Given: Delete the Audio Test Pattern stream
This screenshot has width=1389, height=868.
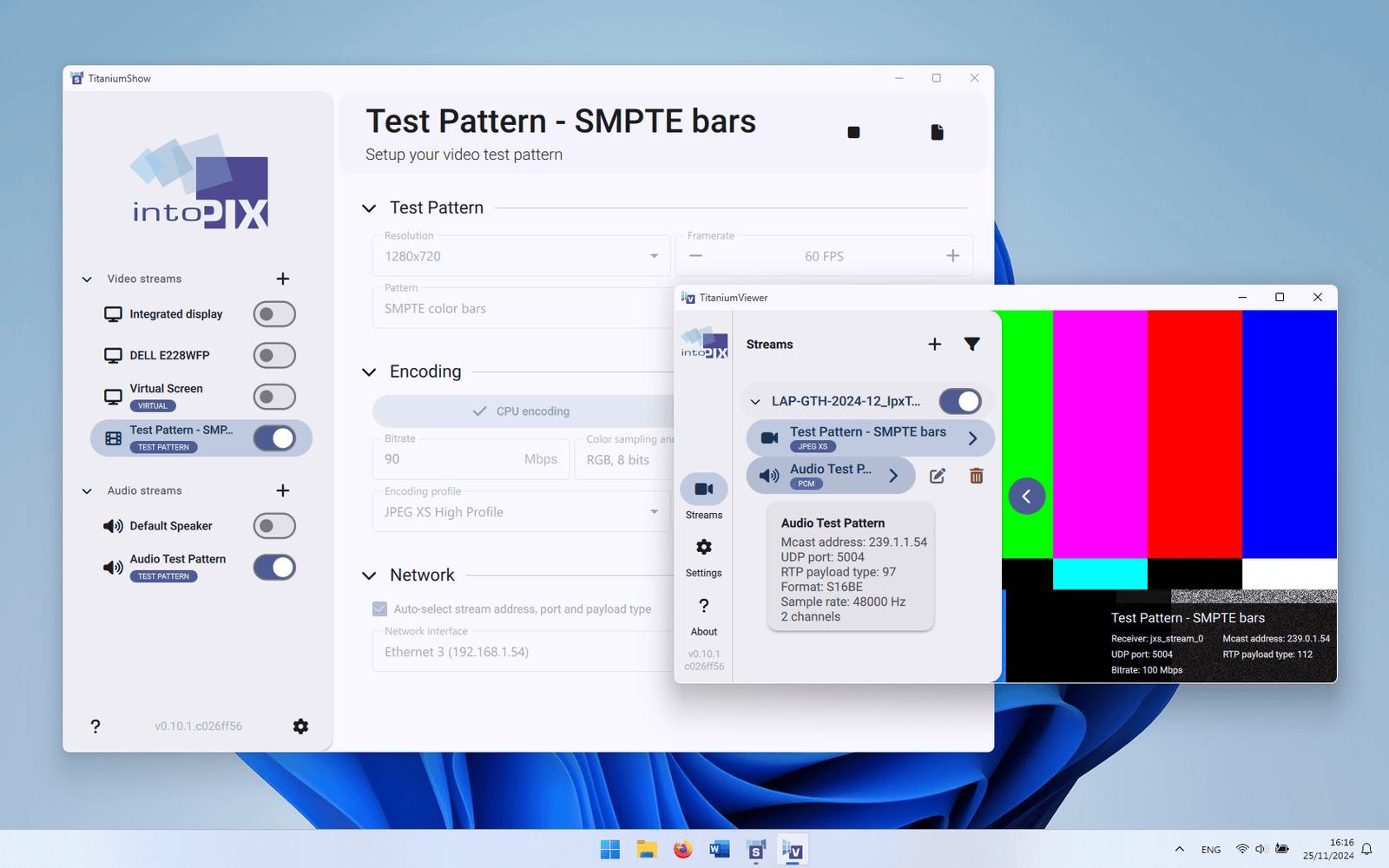Looking at the screenshot, I should 977,476.
